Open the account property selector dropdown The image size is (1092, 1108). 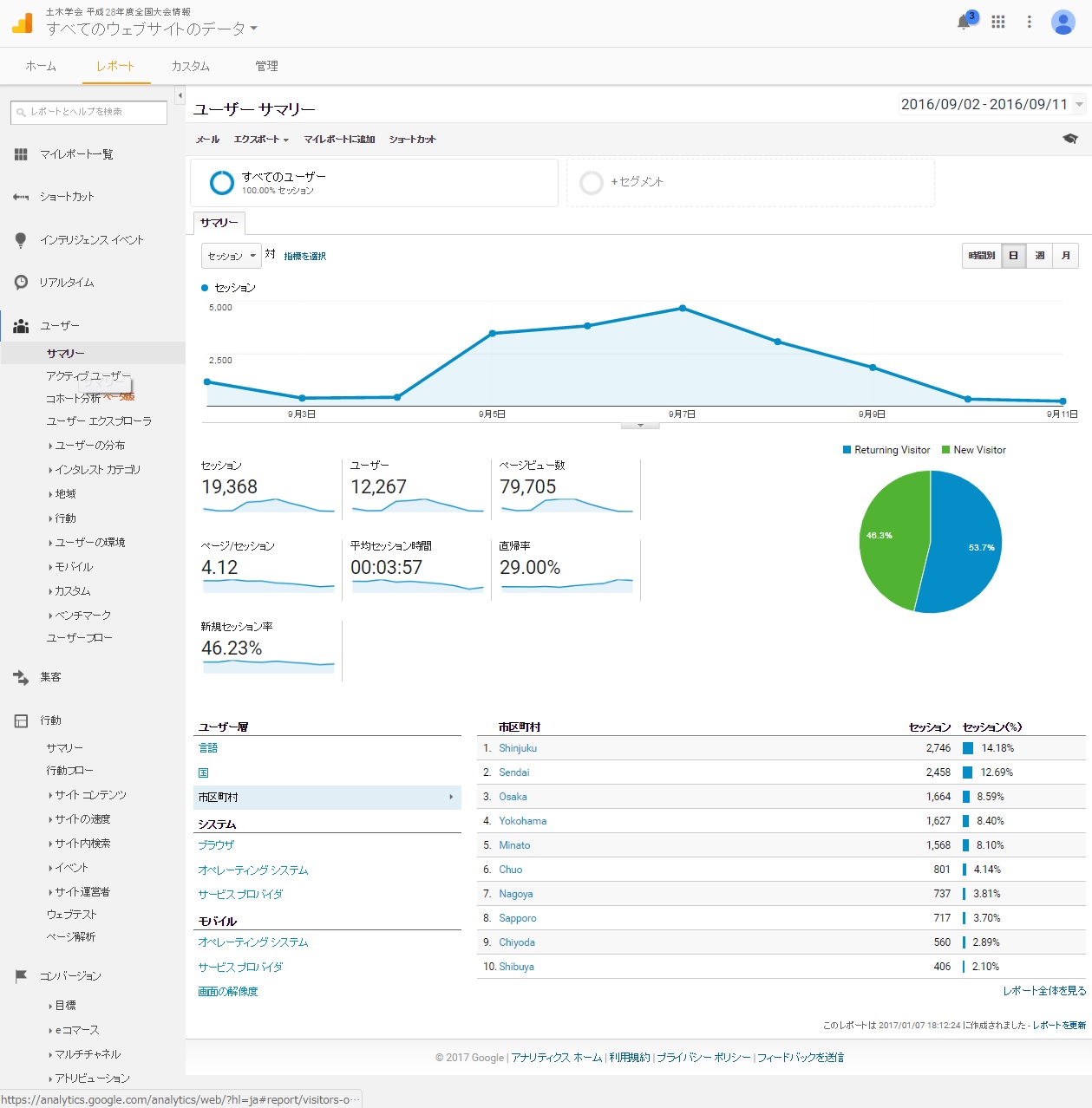[x=152, y=29]
